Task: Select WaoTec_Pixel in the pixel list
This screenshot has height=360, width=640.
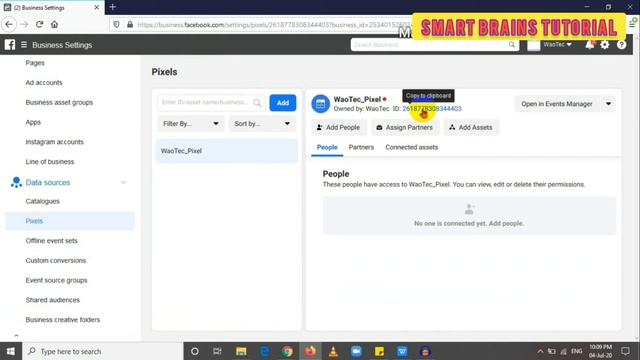Action: [227, 151]
